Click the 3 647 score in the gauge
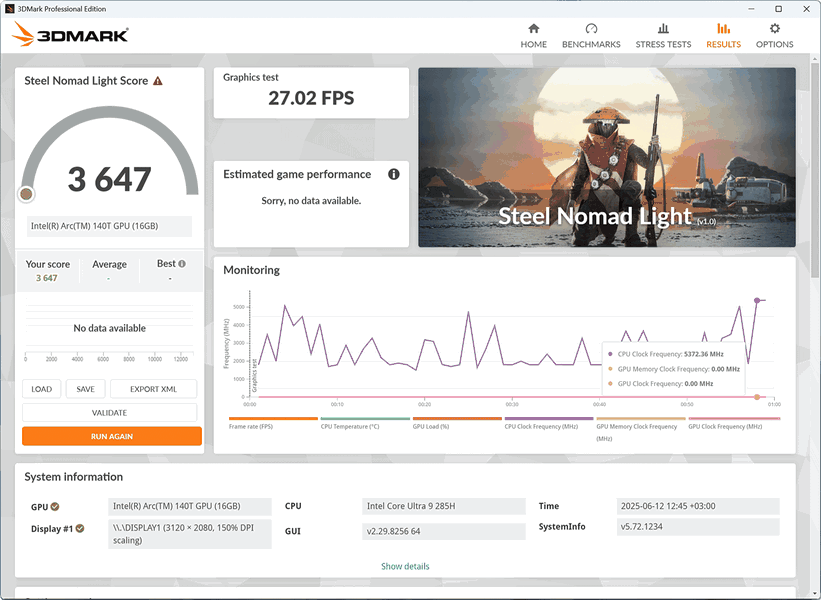This screenshot has height=600, width=821. pyautogui.click(x=109, y=179)
